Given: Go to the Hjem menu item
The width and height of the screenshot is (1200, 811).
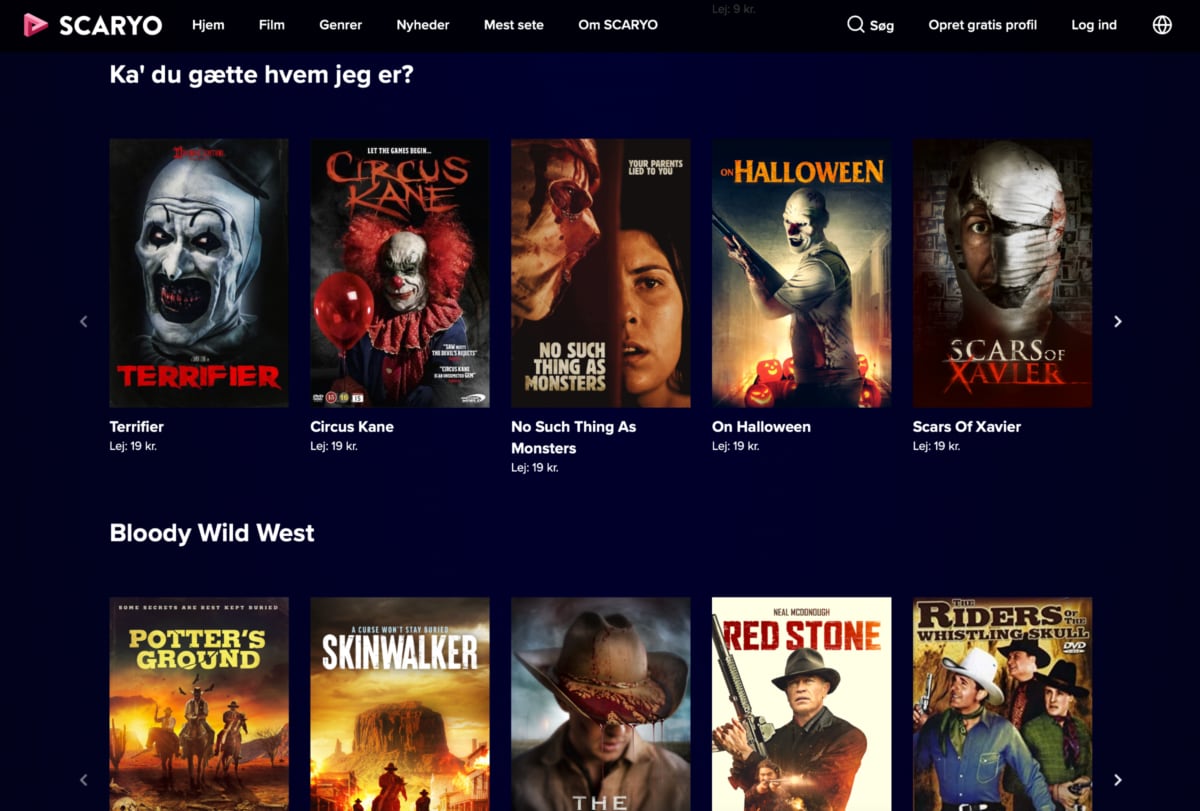Looking at the screenshot, I should (208, 25).
